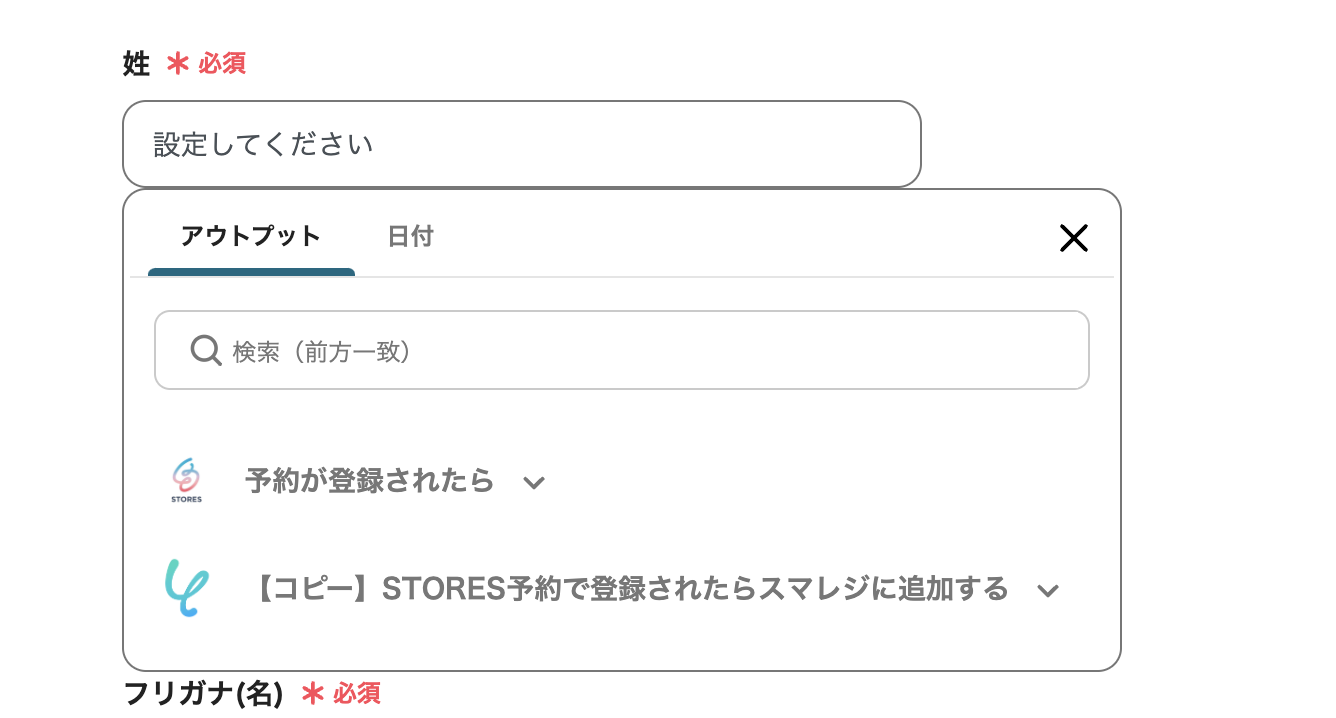Click the 姓 field label
The width and height of the screenshot is (1336, 718).
pyautogui.click(x=136, y=65)
